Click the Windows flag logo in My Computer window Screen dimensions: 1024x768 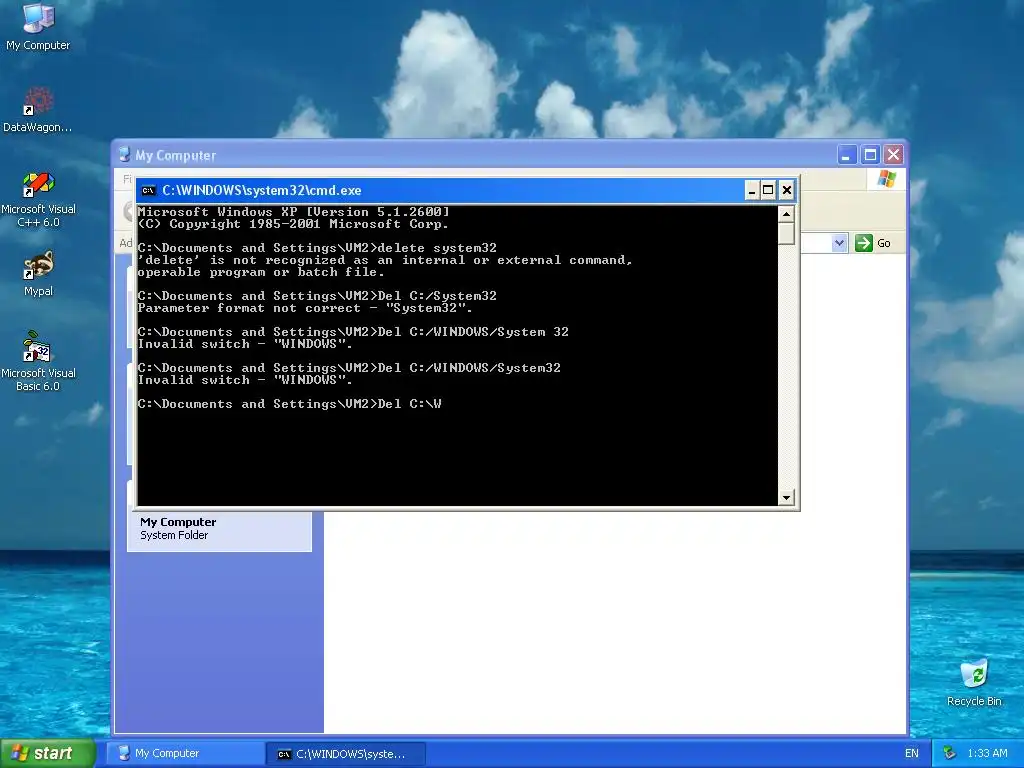pos(886,178)
